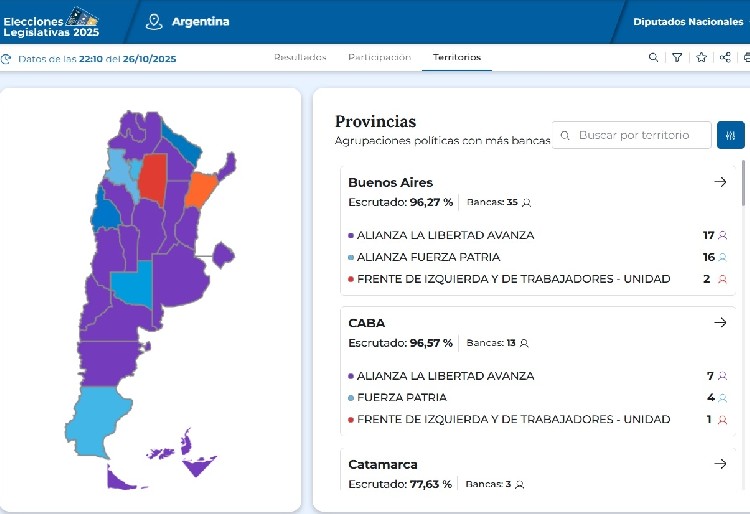
Task: Click the share icon
Action: click(725, 58)
